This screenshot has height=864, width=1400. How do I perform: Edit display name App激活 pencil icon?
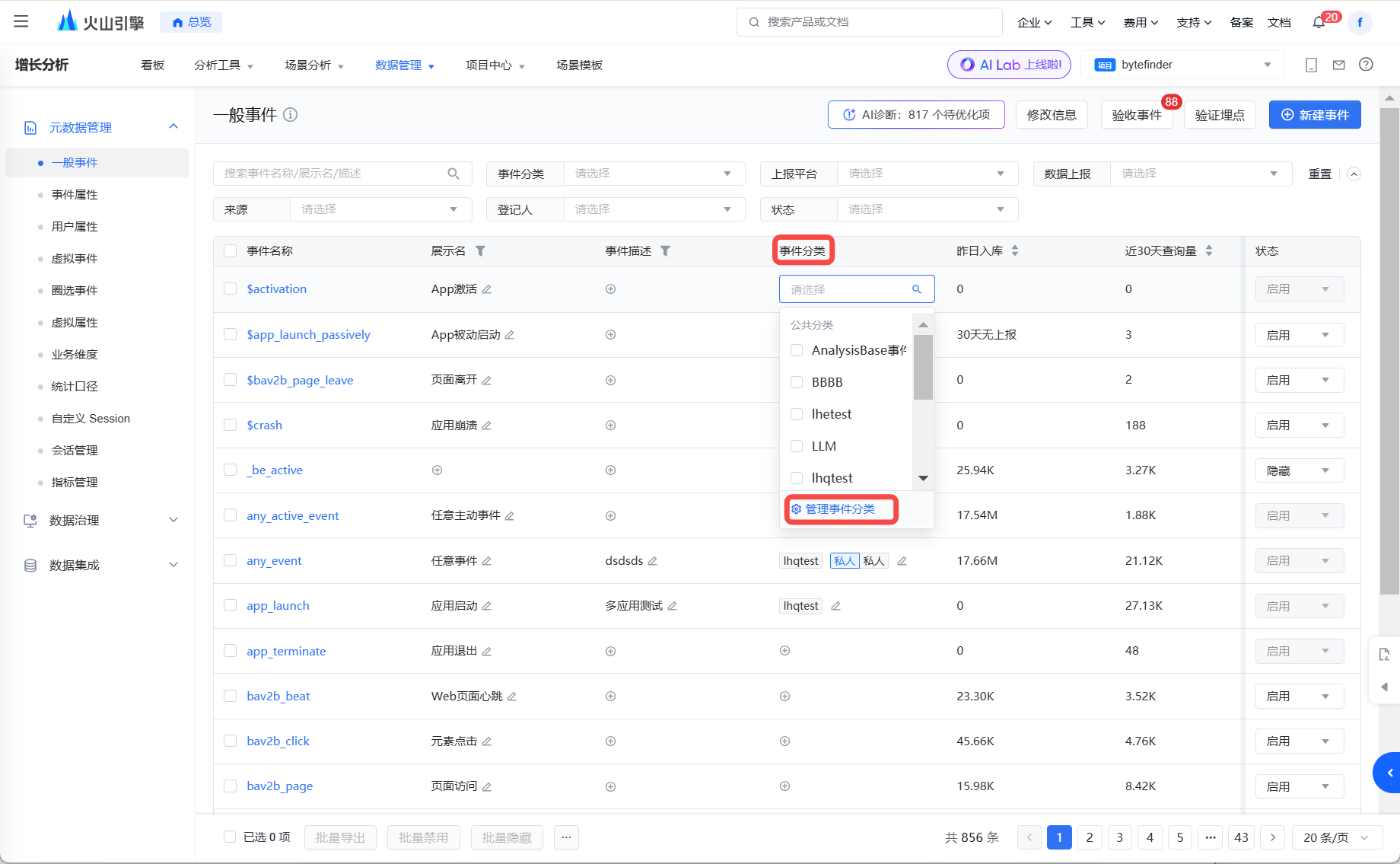point(487,289)
